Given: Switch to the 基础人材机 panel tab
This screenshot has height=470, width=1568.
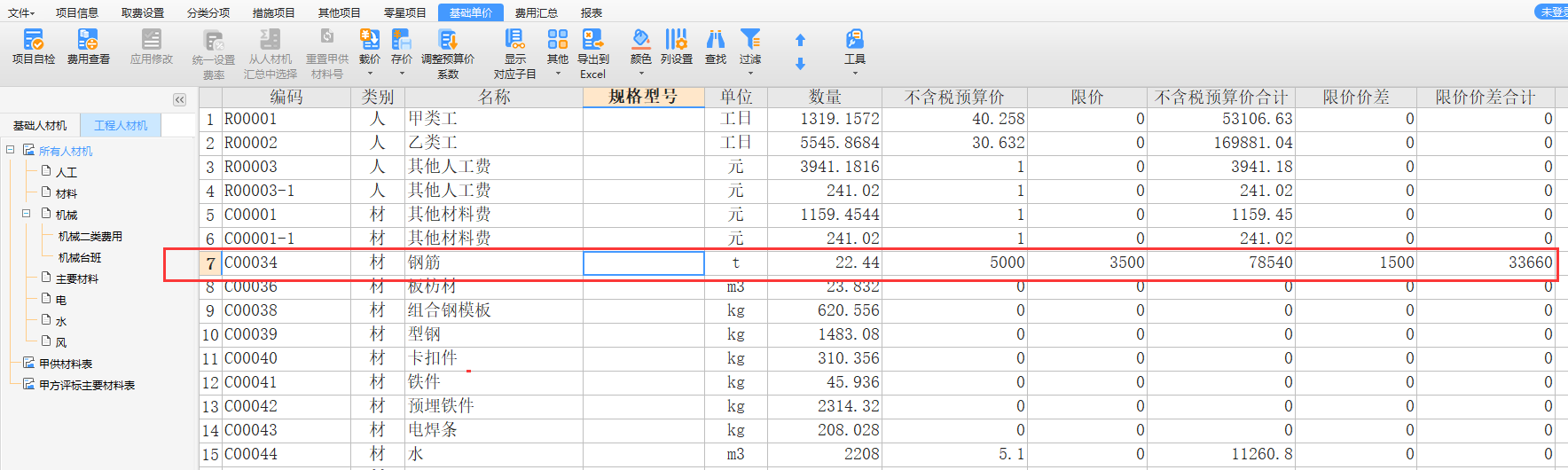Looking at the screenshot, I should pos(40,125).
